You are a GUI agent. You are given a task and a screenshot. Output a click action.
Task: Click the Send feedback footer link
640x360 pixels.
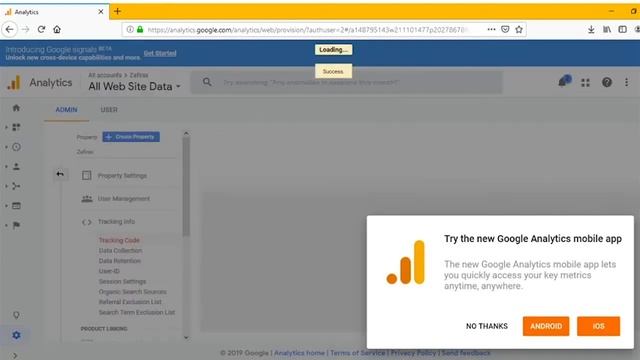tap(466, 353)
